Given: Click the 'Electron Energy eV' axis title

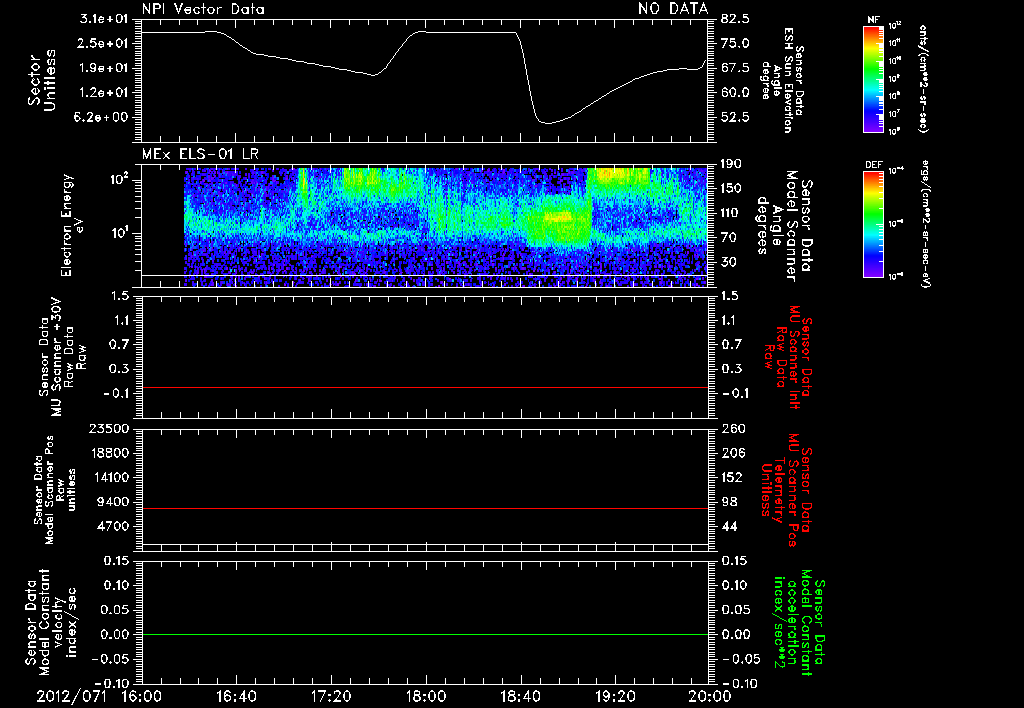Looking at the screenshot, I should click(71, 226).
